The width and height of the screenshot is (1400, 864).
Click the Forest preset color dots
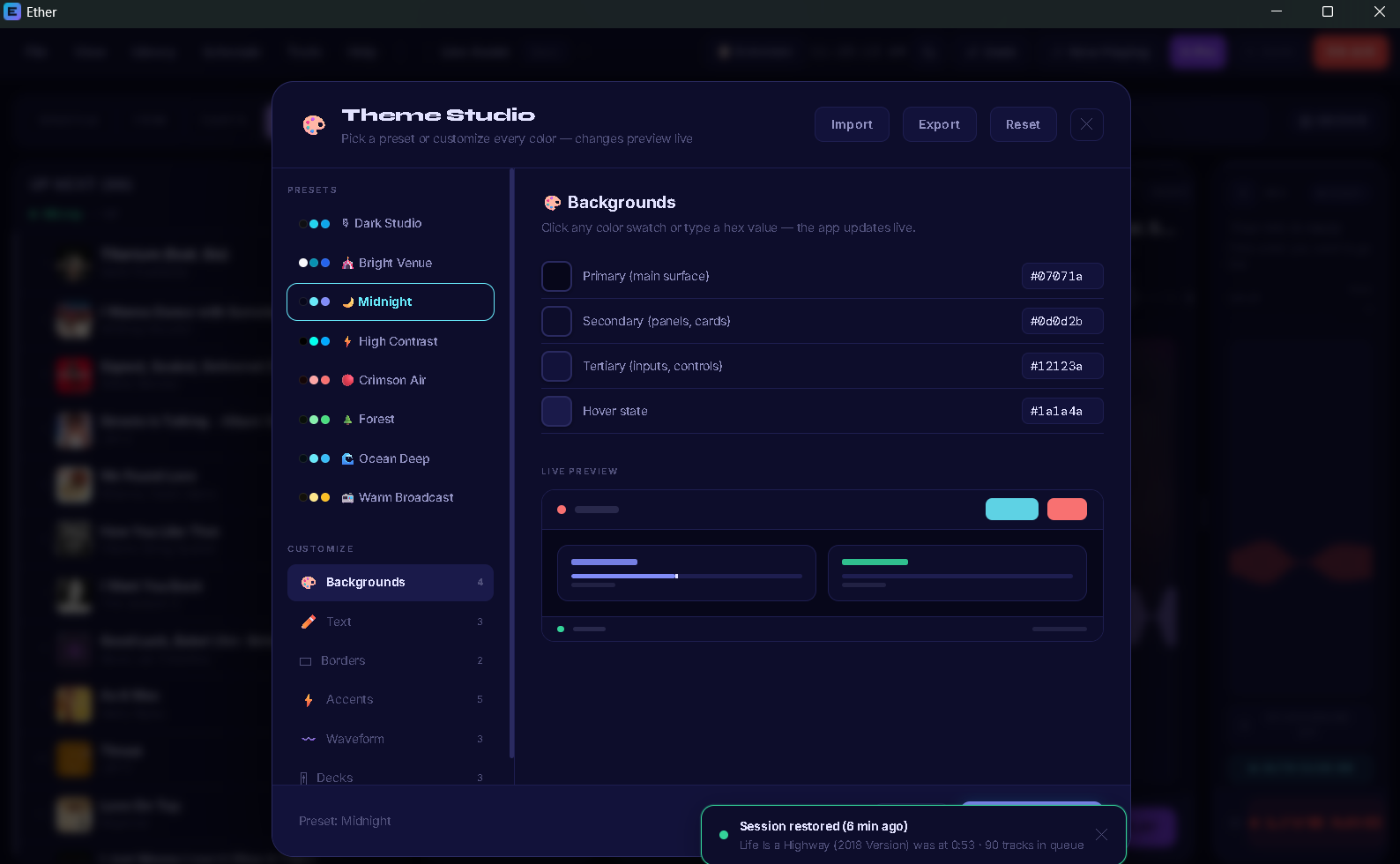click(x=314, y=420)
